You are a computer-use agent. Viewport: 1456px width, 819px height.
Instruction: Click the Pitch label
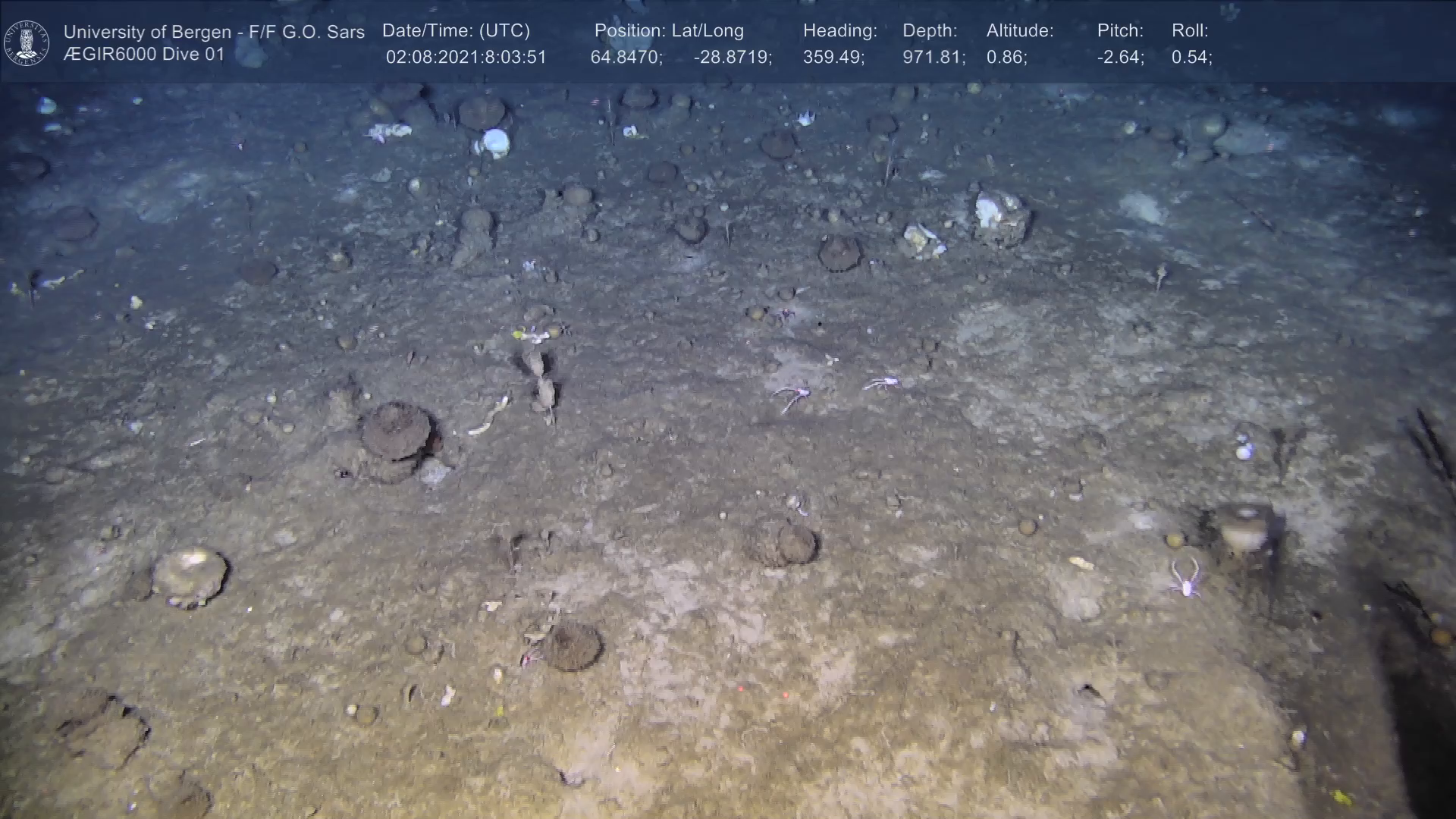tap(1120, 31)
